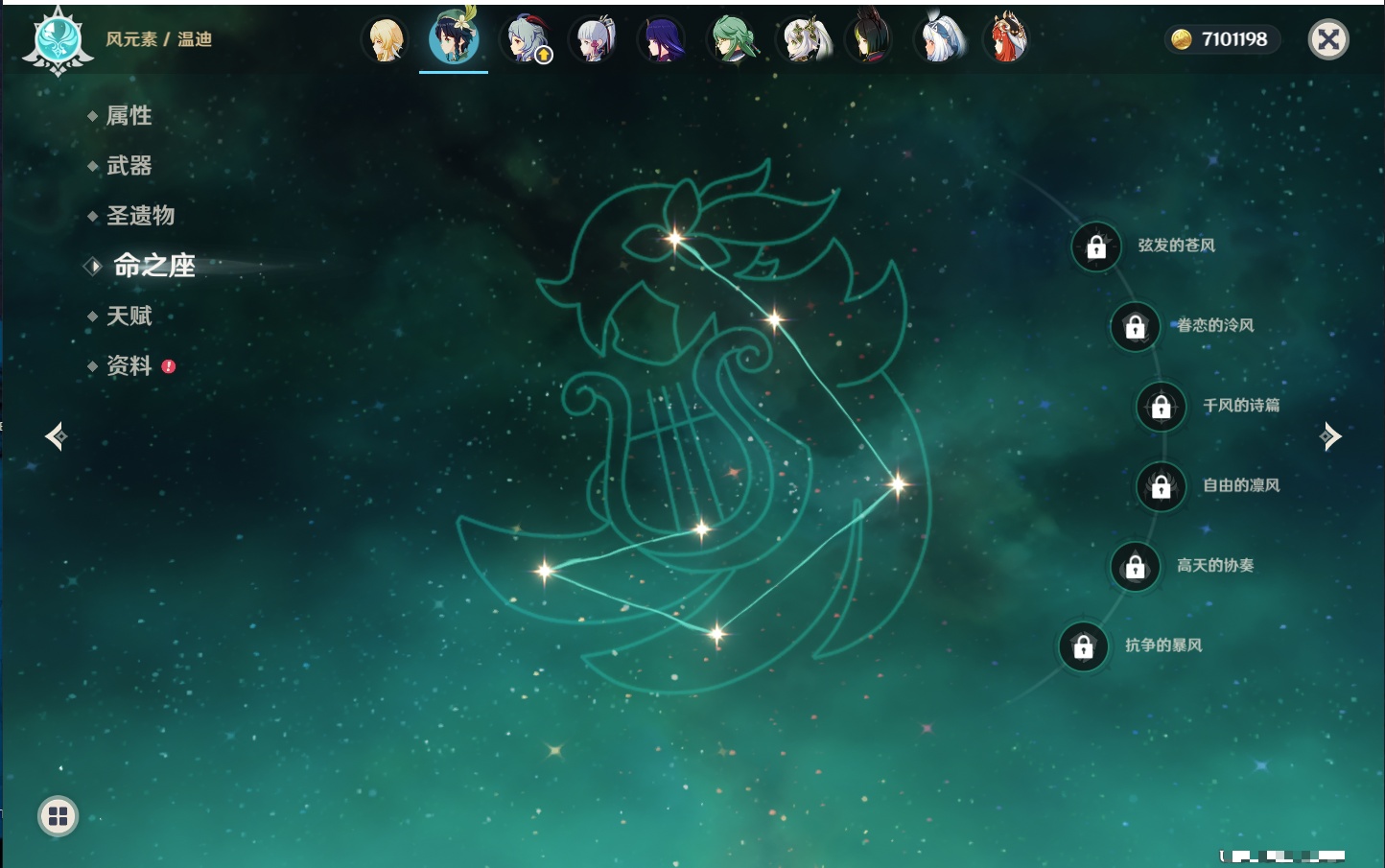Click the Mora amount 7101198
Image resolution: width=1385 pixels, height=868 pixels.
[1234, 39]
